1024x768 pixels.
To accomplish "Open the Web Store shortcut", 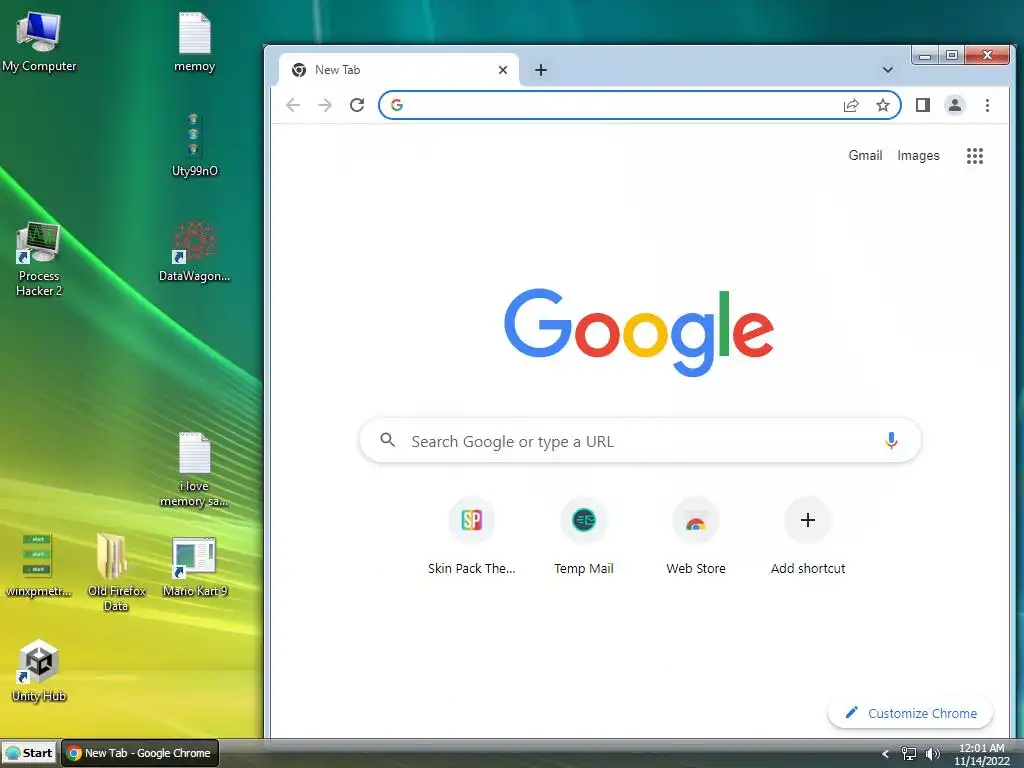I will click(696, 537).
